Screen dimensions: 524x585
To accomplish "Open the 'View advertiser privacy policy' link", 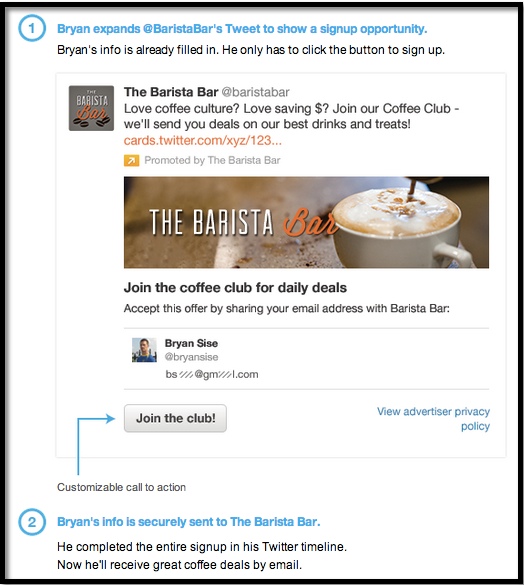I will 433,419.
